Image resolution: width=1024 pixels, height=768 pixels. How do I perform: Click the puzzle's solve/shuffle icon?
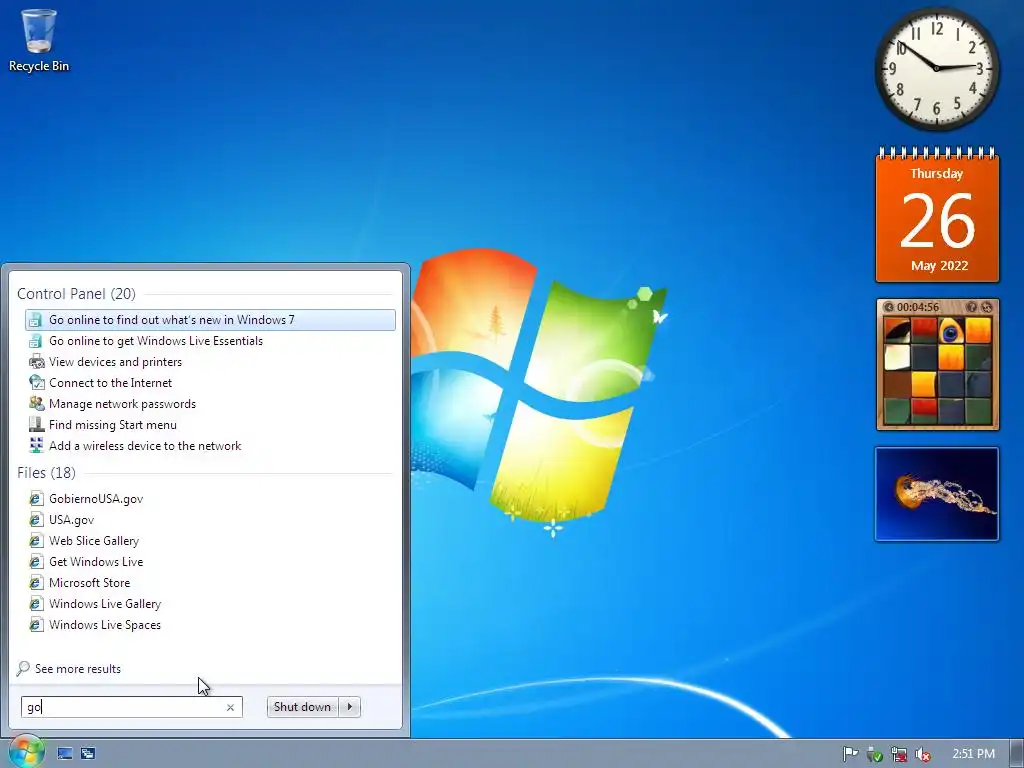(987, 307)
